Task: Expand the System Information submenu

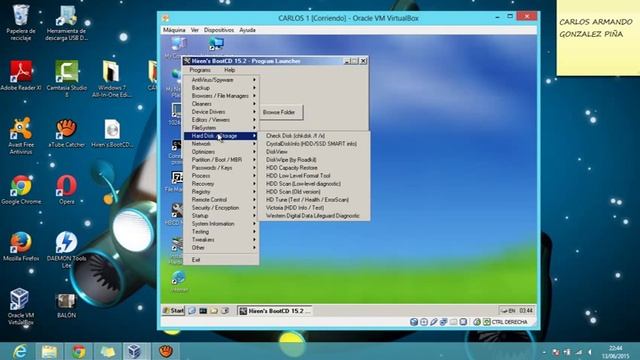Action: pyautogui.click(x=221, y=224)
